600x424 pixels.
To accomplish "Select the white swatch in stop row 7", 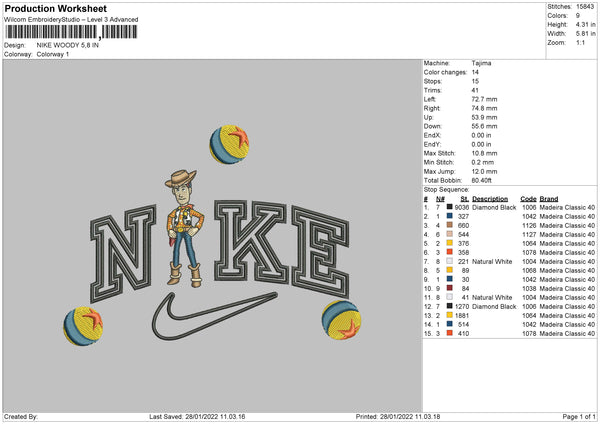I will 450,261.
